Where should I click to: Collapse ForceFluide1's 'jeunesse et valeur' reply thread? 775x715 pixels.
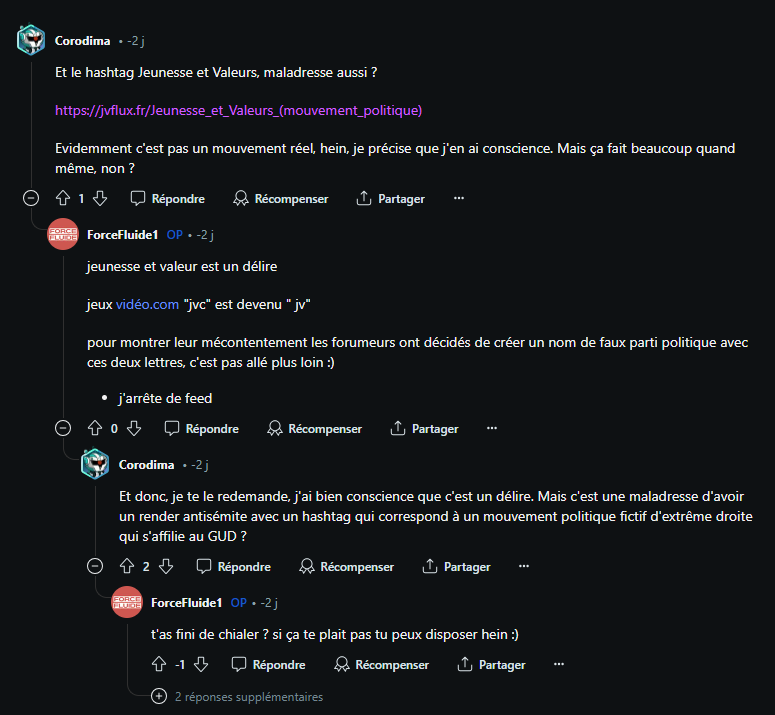tap(63, 428)
